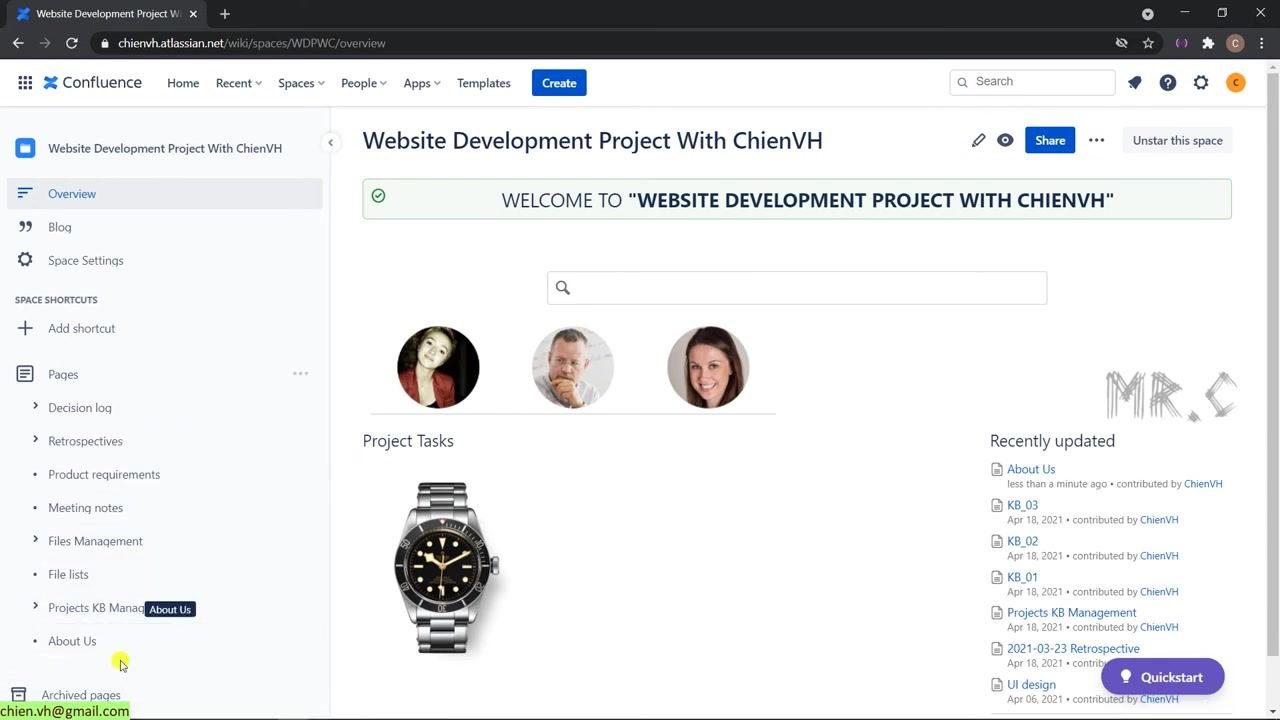The height and width of the screenshot is (720, 1280).
Task: Open browser extensions puzzle icon
Action: click(x=1208, y=43)
